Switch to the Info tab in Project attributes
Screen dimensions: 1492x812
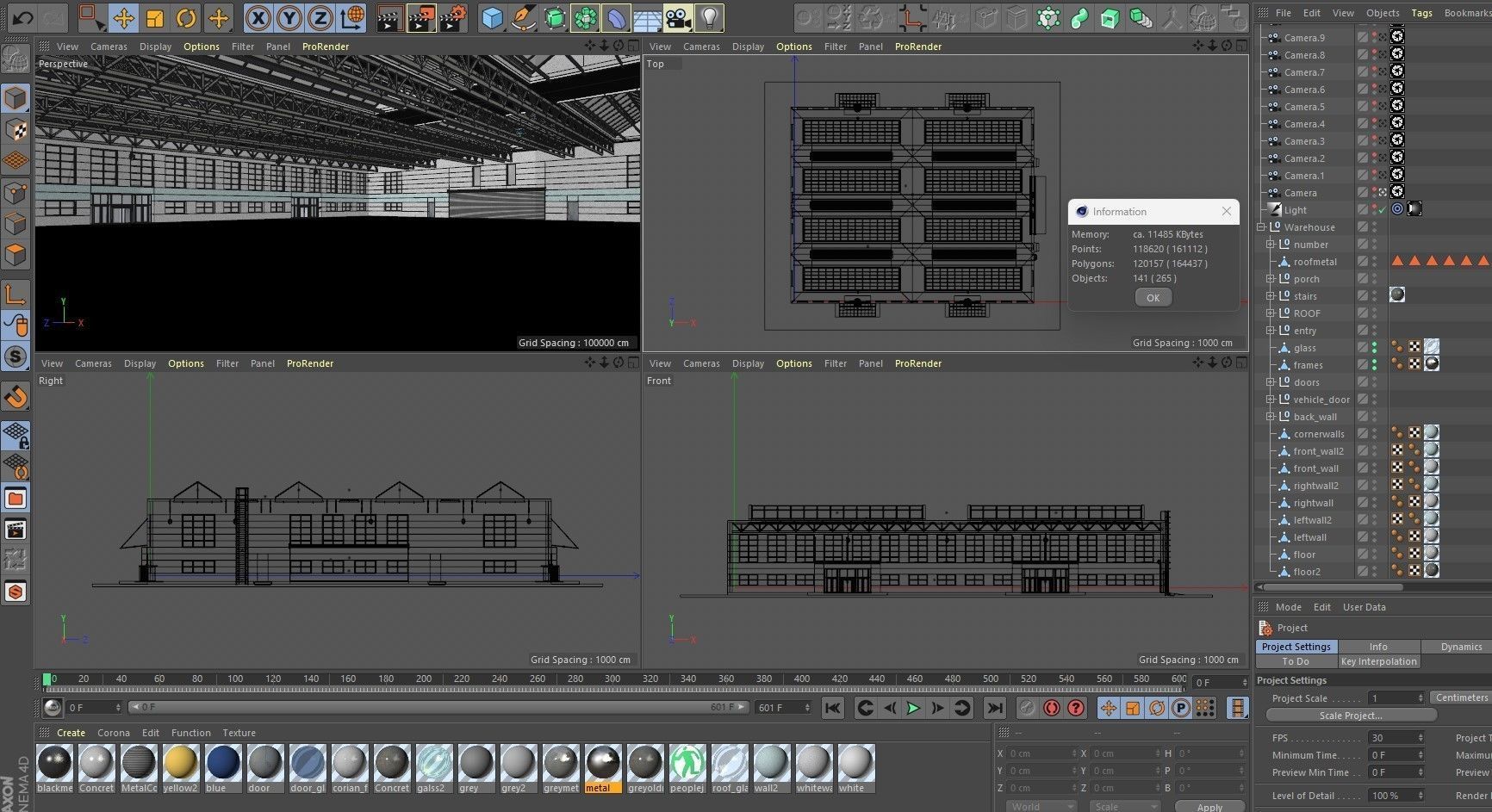coord(1378,647)
